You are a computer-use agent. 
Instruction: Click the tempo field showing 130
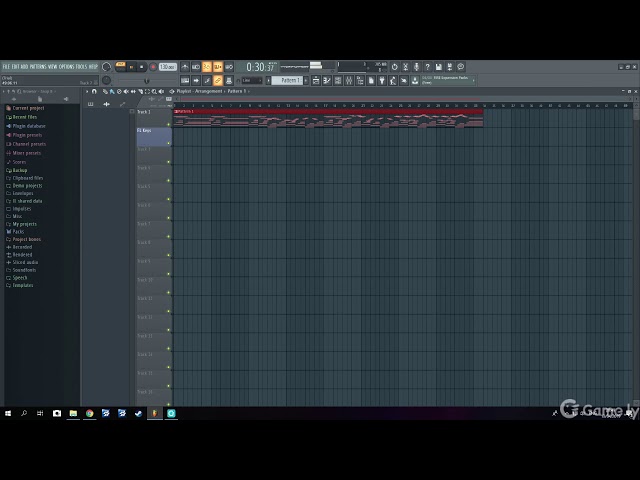point(167,67)
